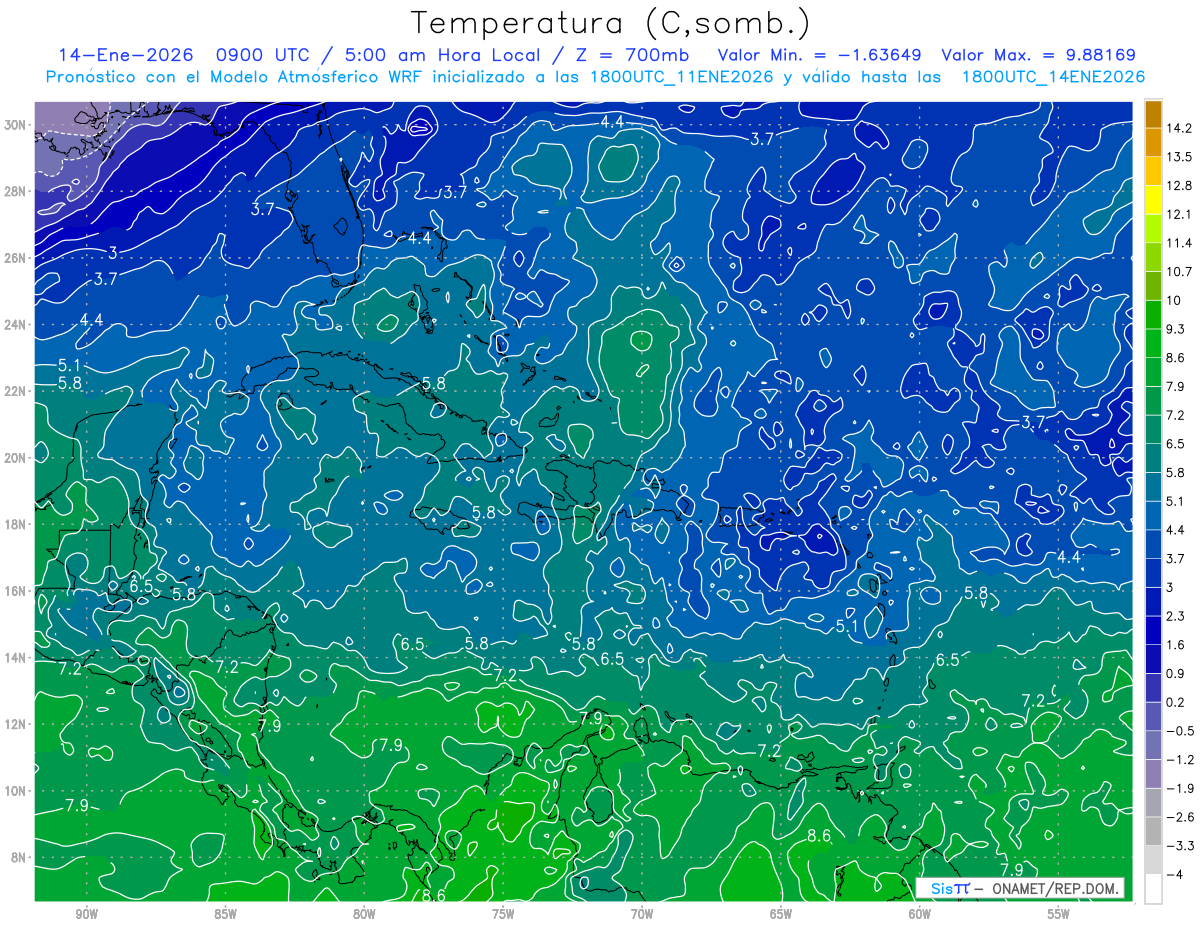Click the -2.6 label on the color scale
The width and height of the screenshot is (1200, 927).
[x=1181, y=817]
